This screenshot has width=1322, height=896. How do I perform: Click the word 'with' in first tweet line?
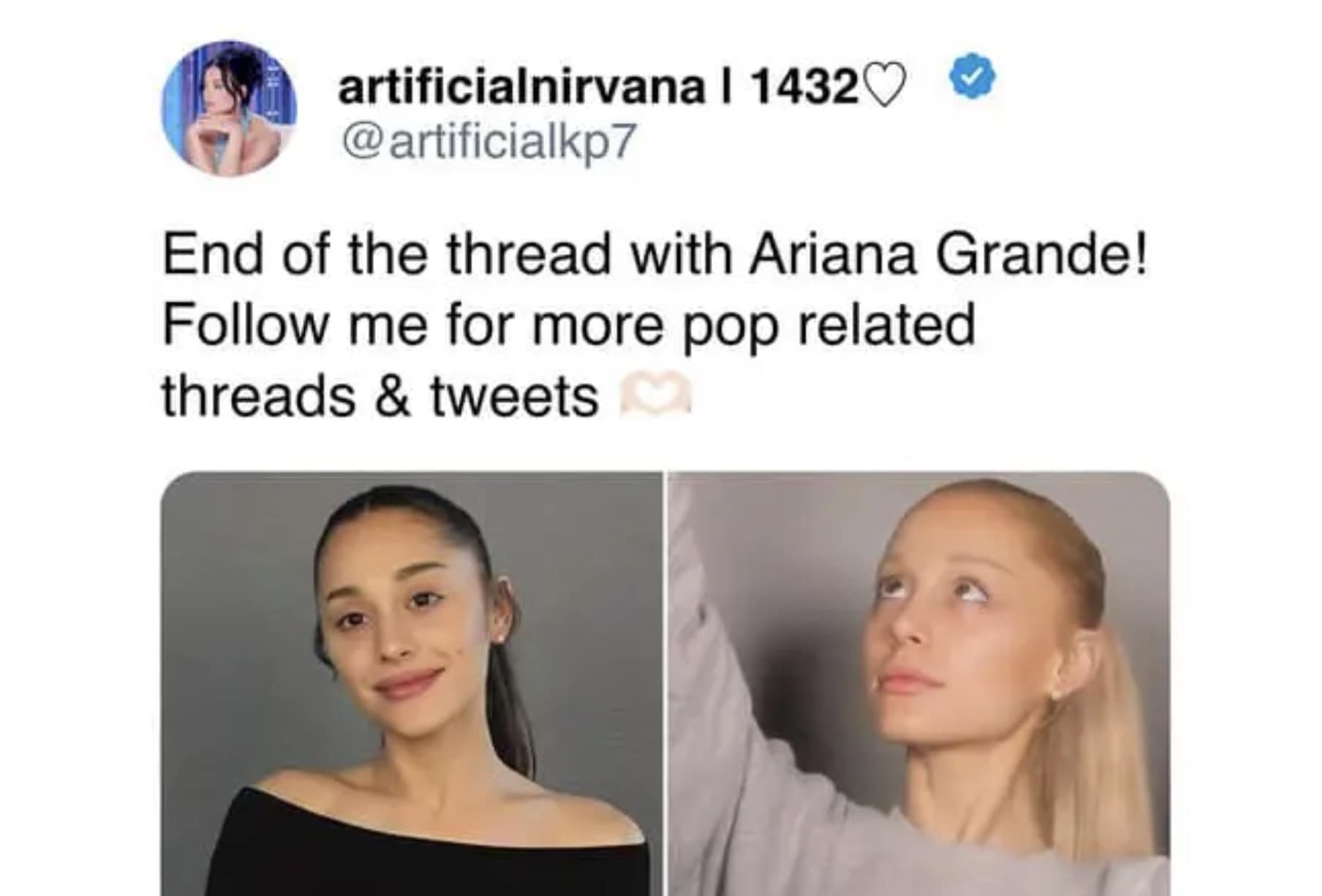[679, 254]
